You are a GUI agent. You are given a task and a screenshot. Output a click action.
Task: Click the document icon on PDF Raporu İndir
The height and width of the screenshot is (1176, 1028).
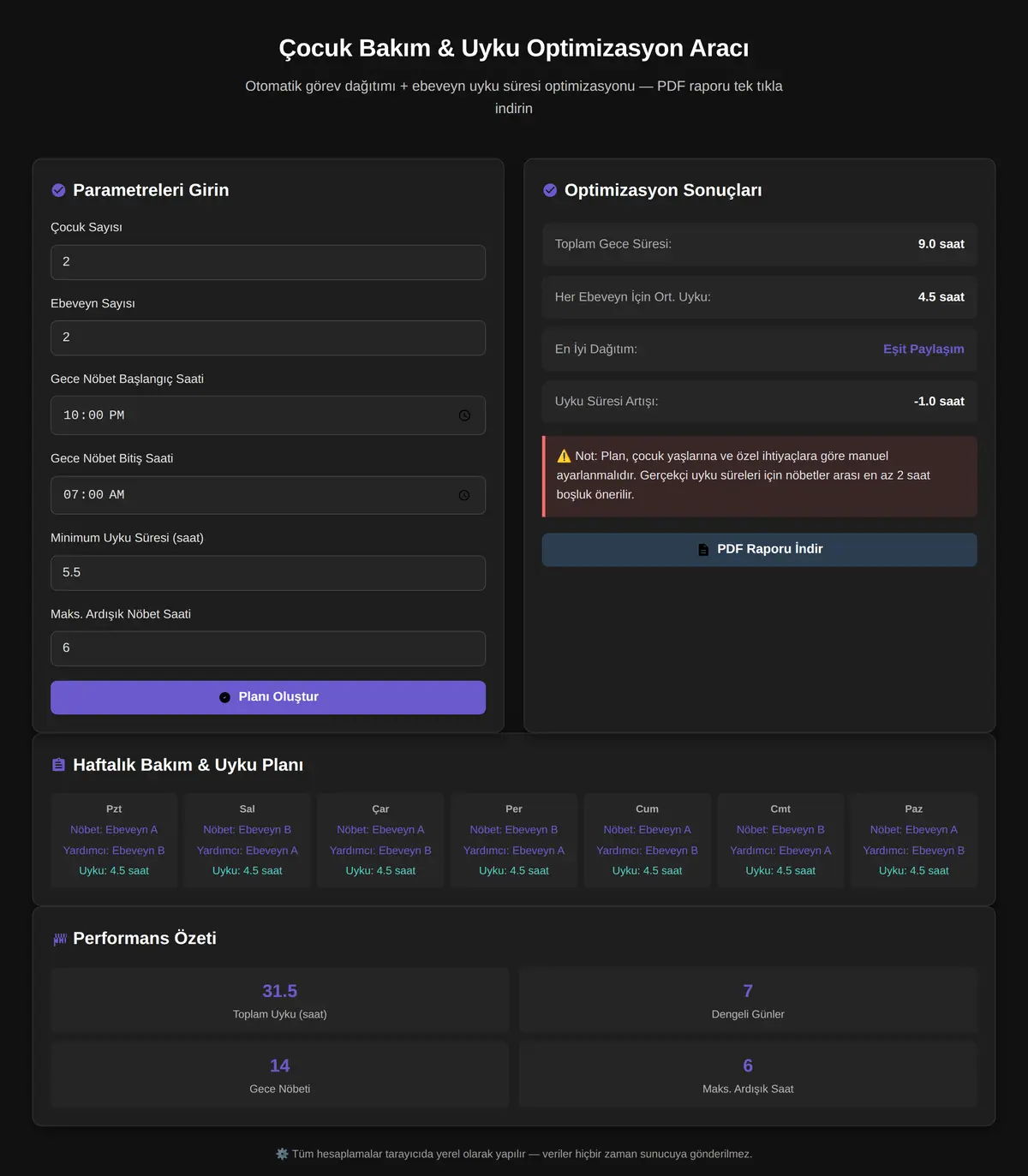click(x=703, y=550)
